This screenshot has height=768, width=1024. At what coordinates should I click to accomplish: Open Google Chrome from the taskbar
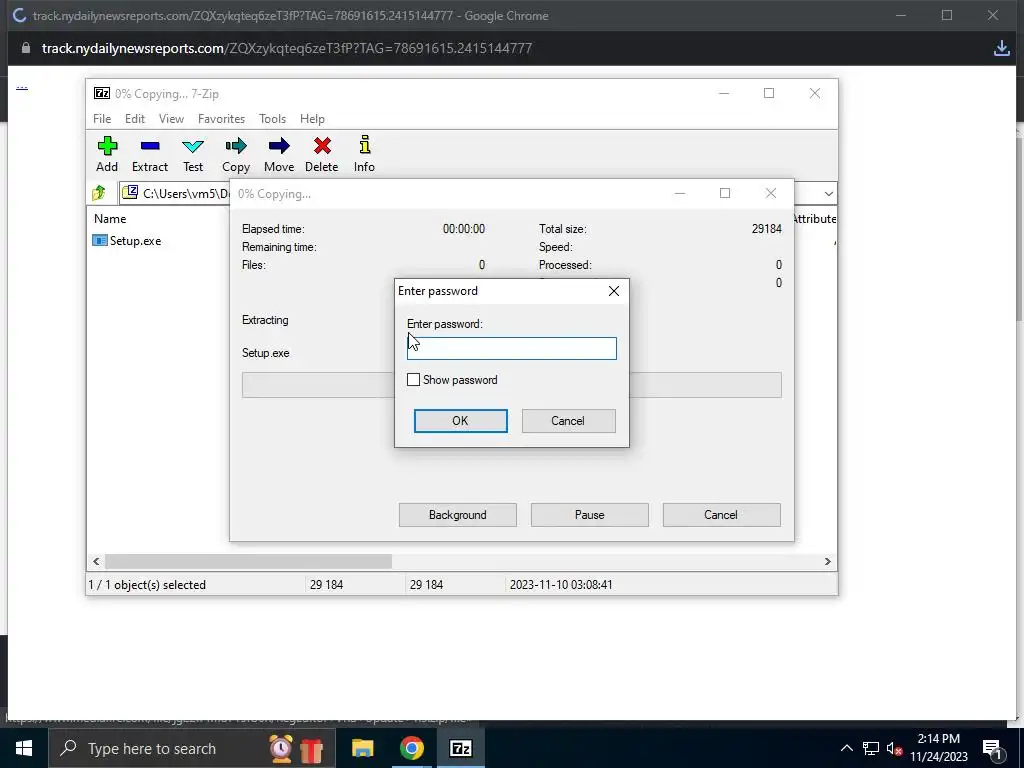tap(411, 748)
